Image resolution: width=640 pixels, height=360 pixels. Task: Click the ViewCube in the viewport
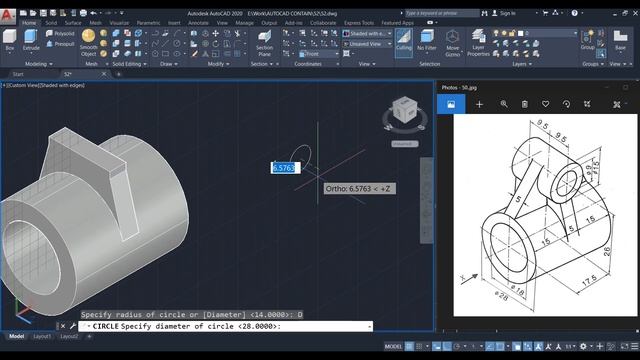pyautogui.click(x=404, y=110)
